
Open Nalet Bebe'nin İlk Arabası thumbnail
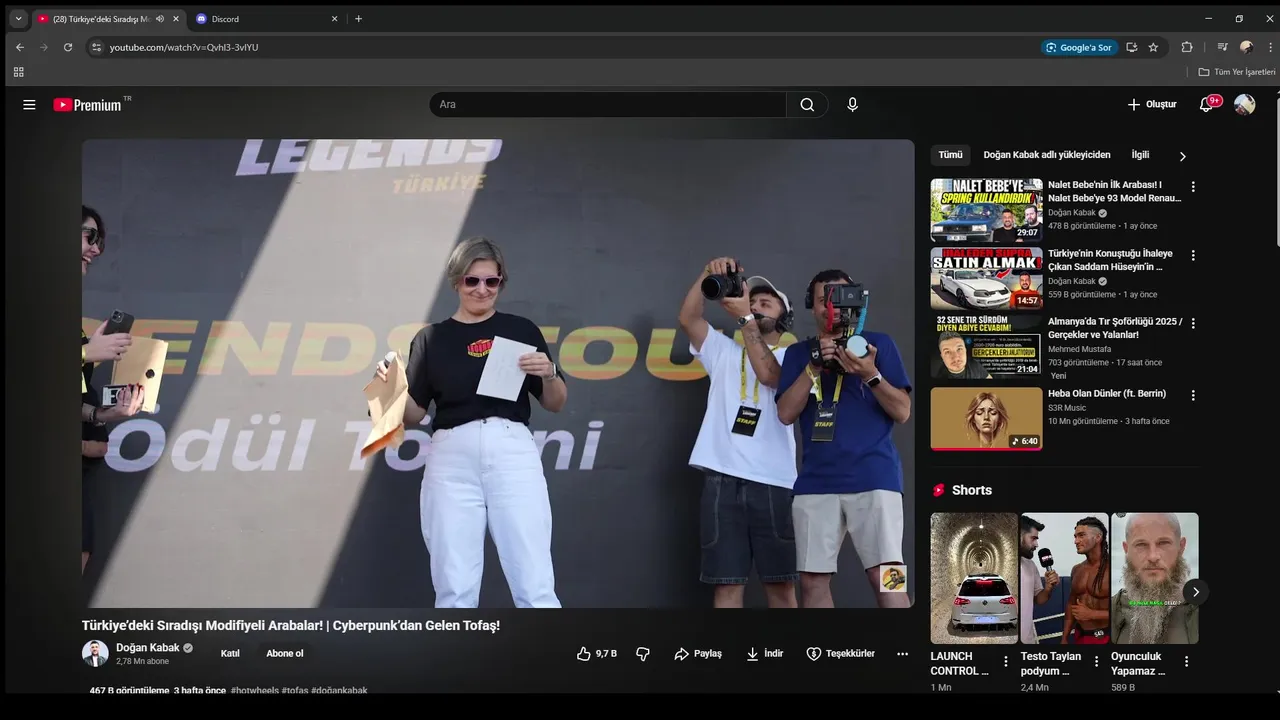(x=986, y=210)
